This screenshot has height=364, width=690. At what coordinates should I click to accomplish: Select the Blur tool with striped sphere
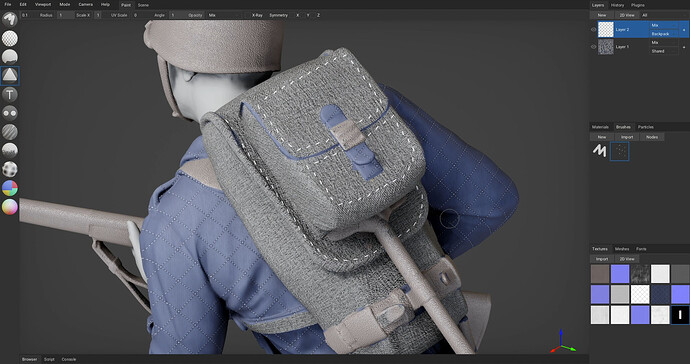click(10, 132)
